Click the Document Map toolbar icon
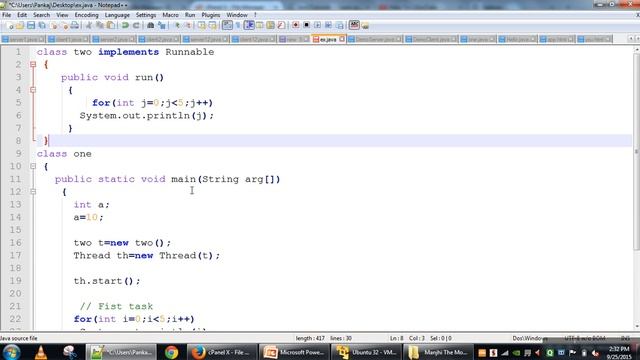The width and height of the screenshot is (640, 360). tap(270, 25)
